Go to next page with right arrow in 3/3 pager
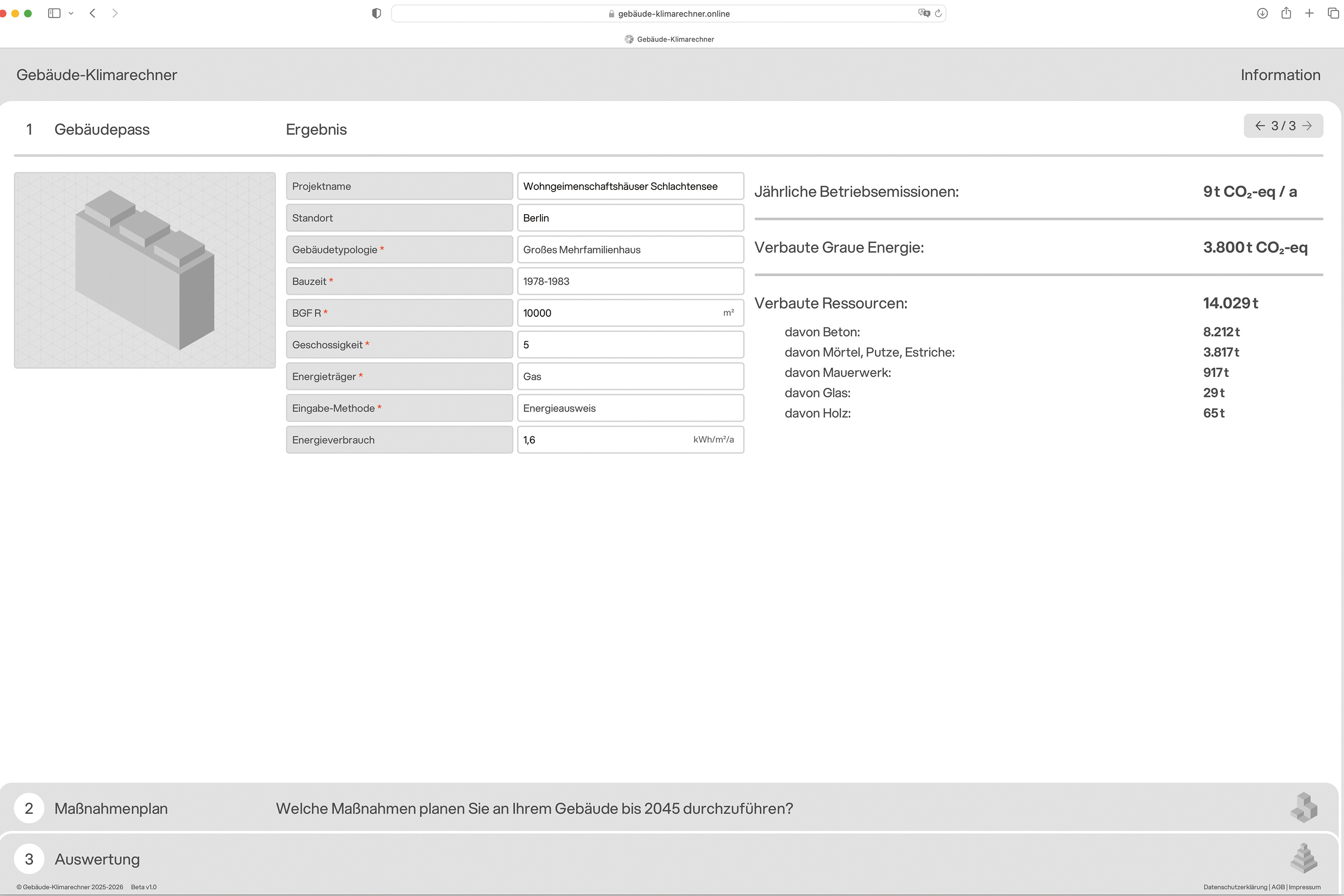 coord(1307,126)
